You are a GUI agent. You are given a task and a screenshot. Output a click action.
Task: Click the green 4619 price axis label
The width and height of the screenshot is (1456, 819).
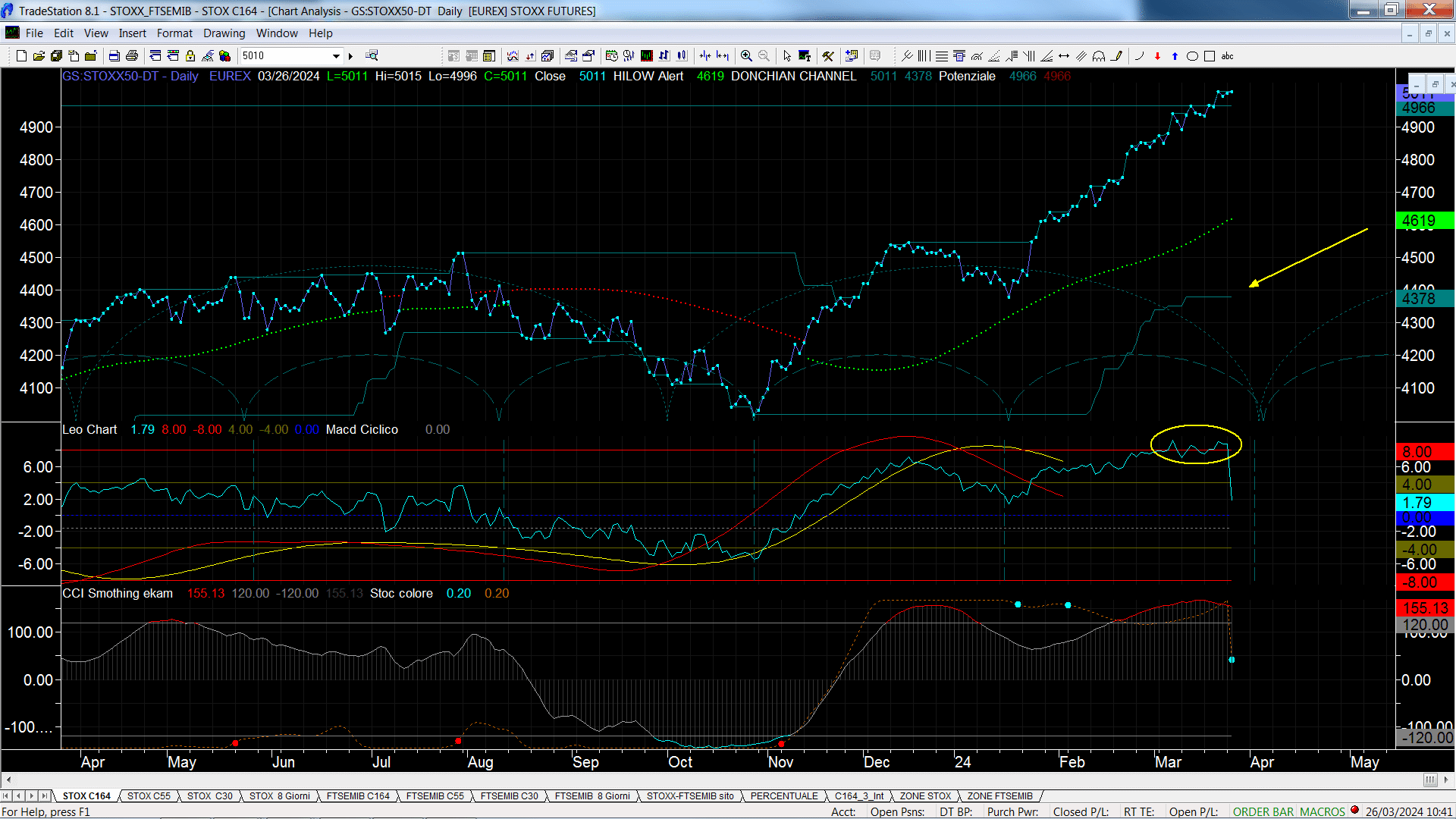1424,221
